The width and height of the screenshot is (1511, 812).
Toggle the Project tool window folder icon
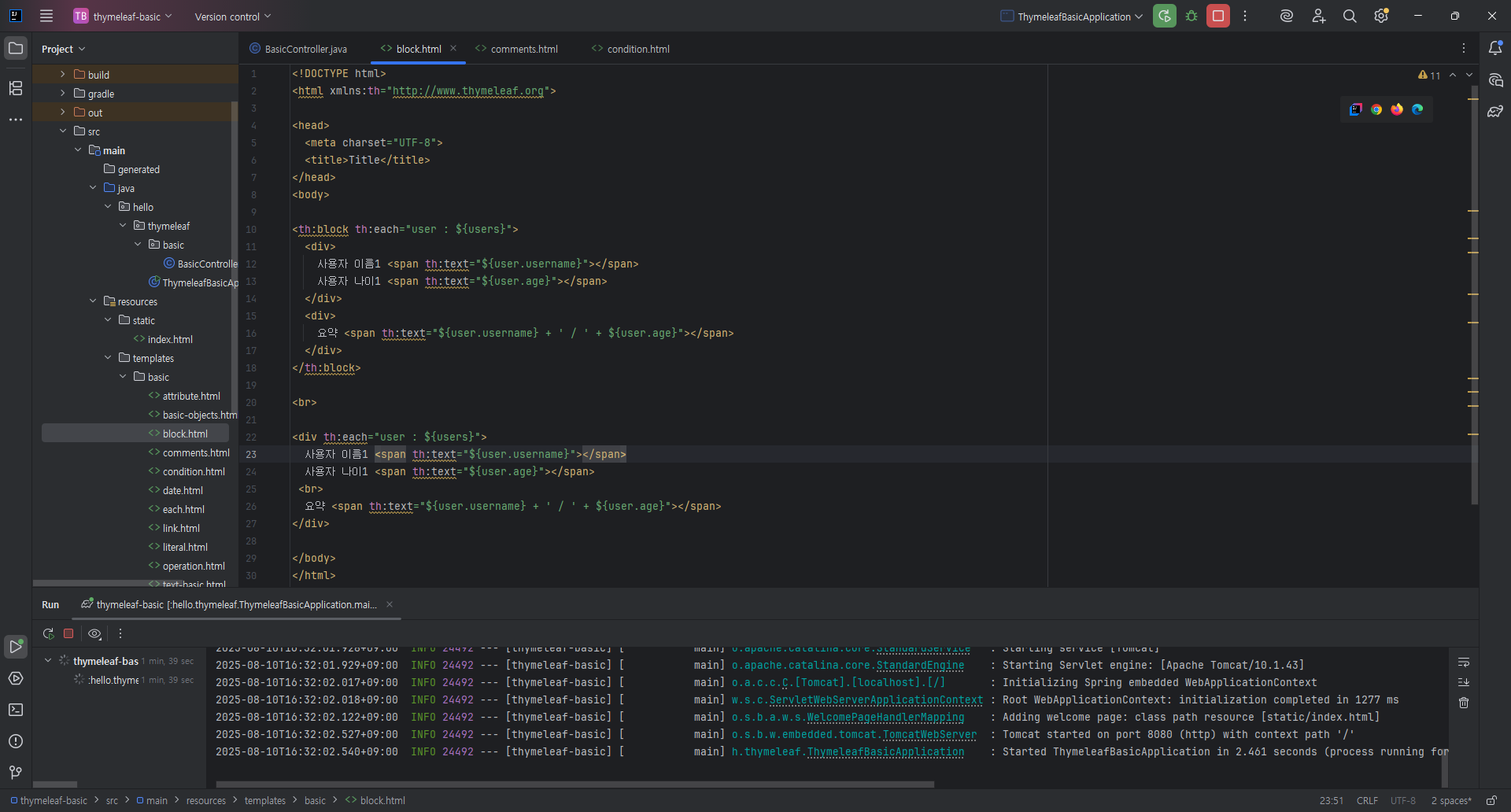(16, 49)
